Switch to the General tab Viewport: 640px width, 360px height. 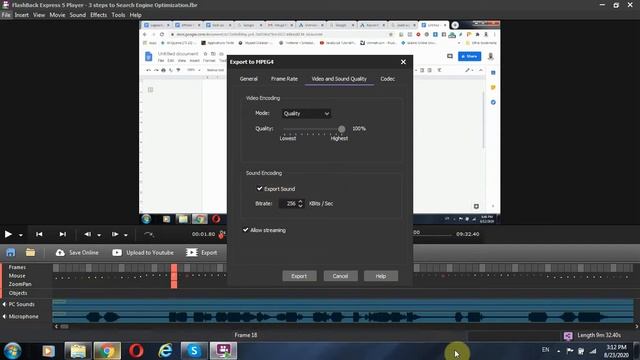[x=249, y=79]
